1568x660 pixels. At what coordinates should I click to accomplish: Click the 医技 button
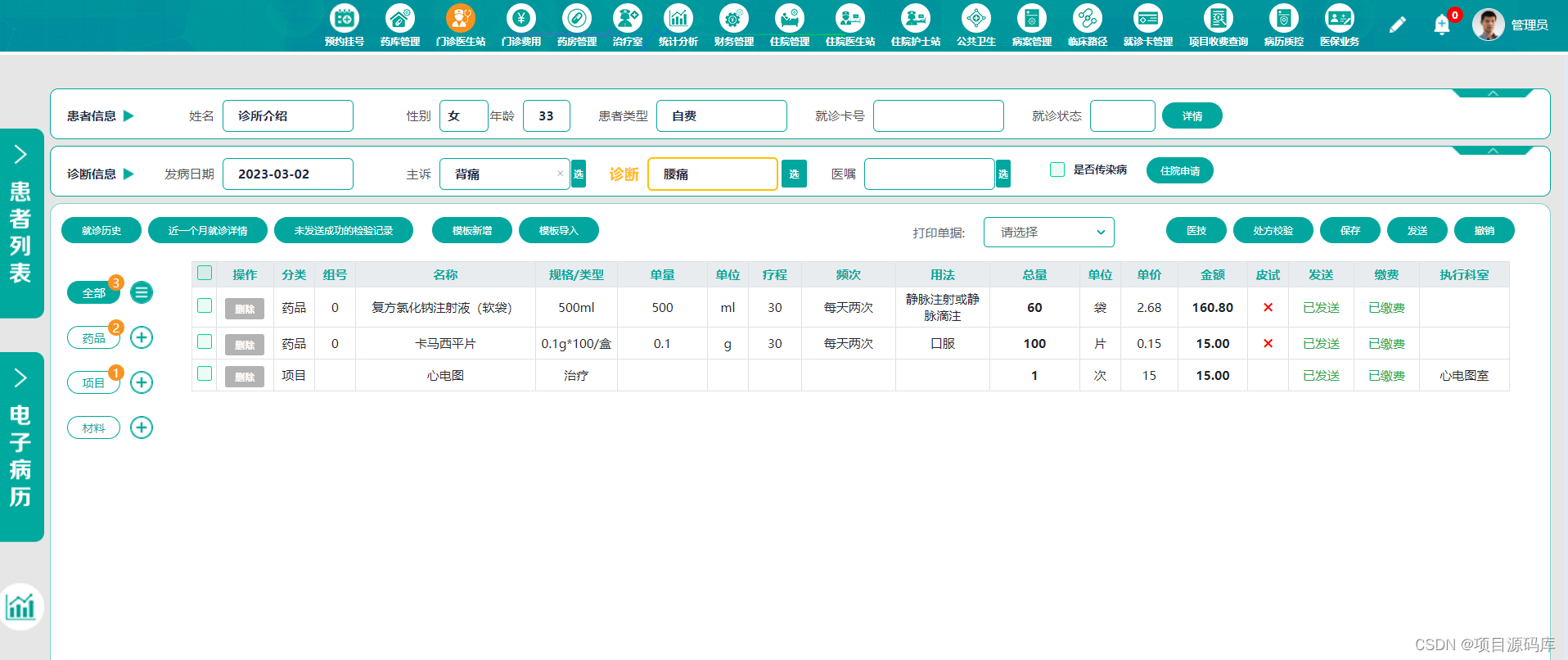click(1196, 230)
